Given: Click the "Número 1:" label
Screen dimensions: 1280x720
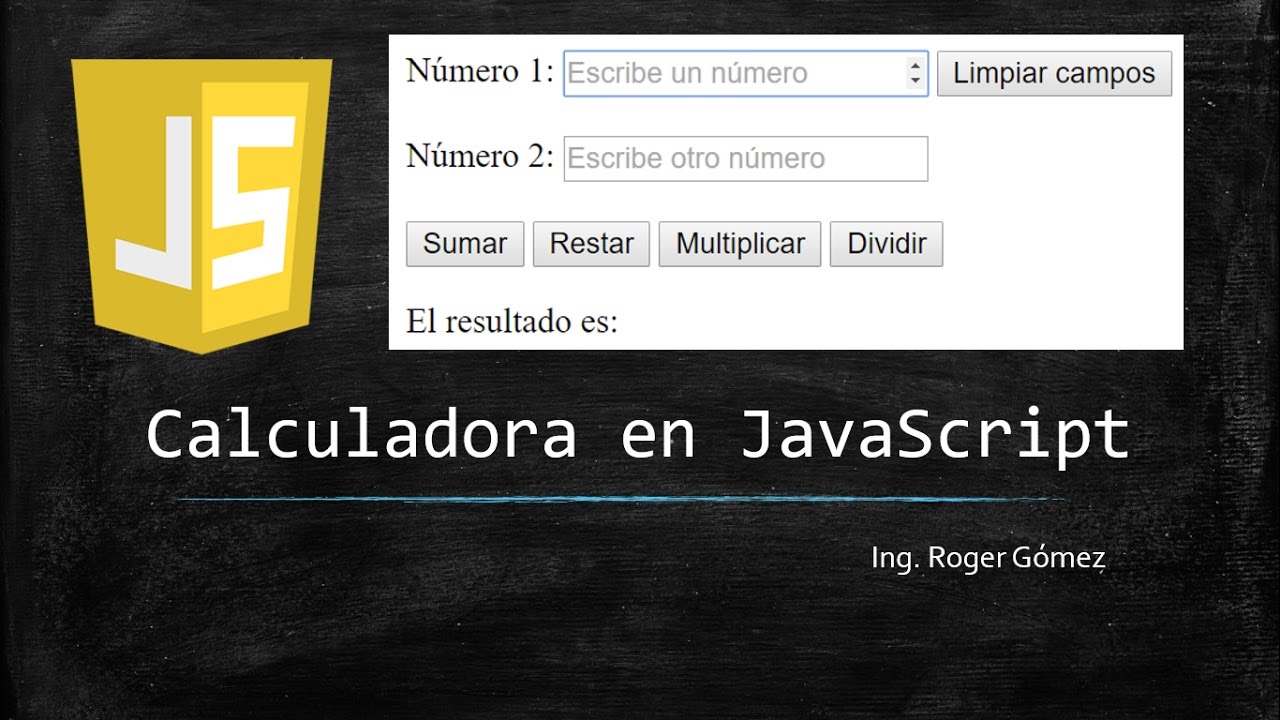Looking at the screenshot, I should [479, 71].
